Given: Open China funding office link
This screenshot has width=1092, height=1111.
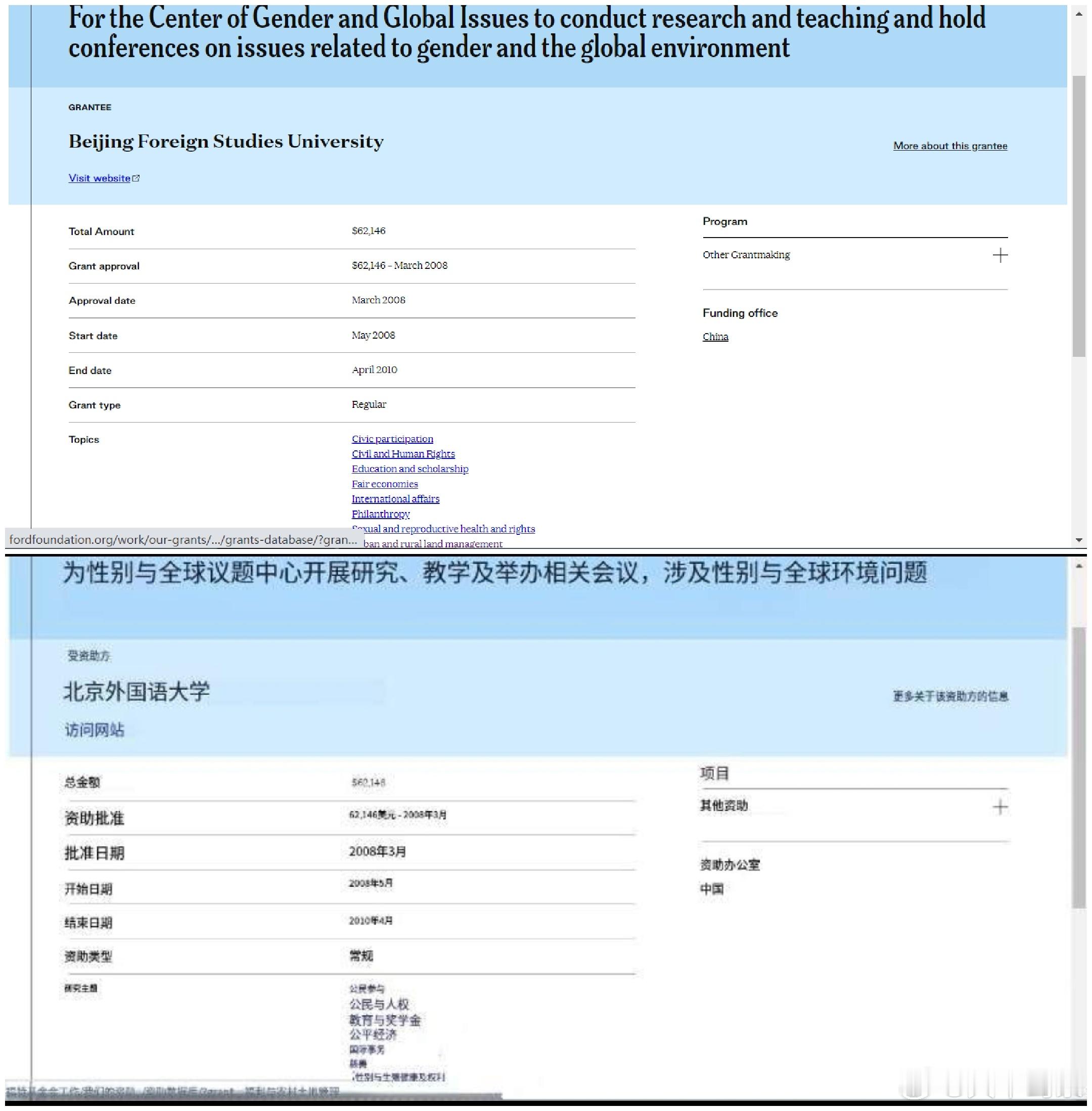Looking at the screenshot, I should 715,337.
